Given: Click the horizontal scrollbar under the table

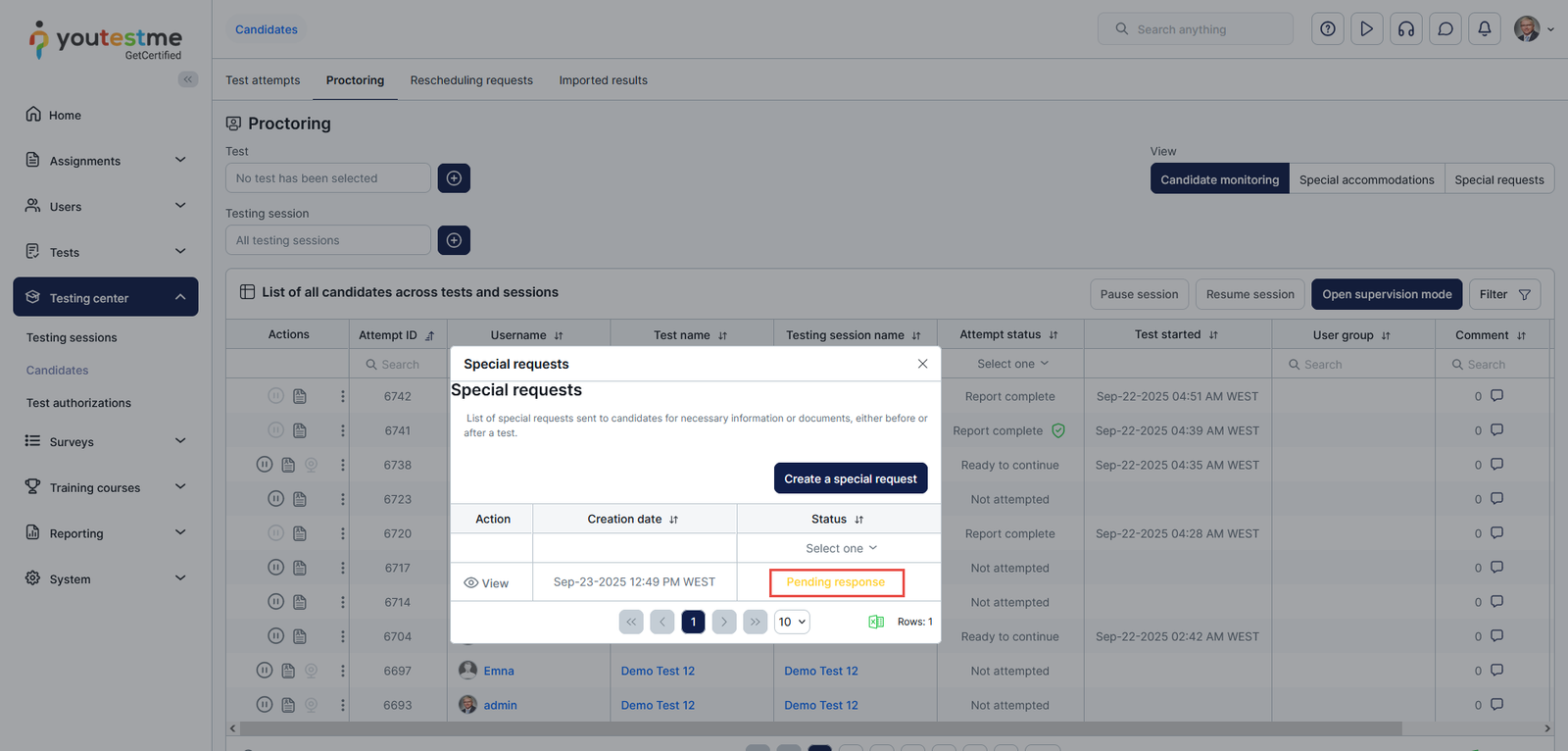Looking at the screenshot, I should (x=819, y=728).
